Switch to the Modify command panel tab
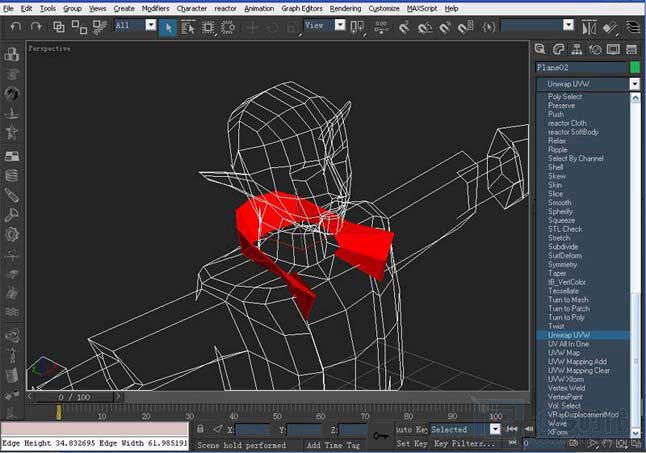The width and height of the screenshot is (646, 453). [558, 49]
